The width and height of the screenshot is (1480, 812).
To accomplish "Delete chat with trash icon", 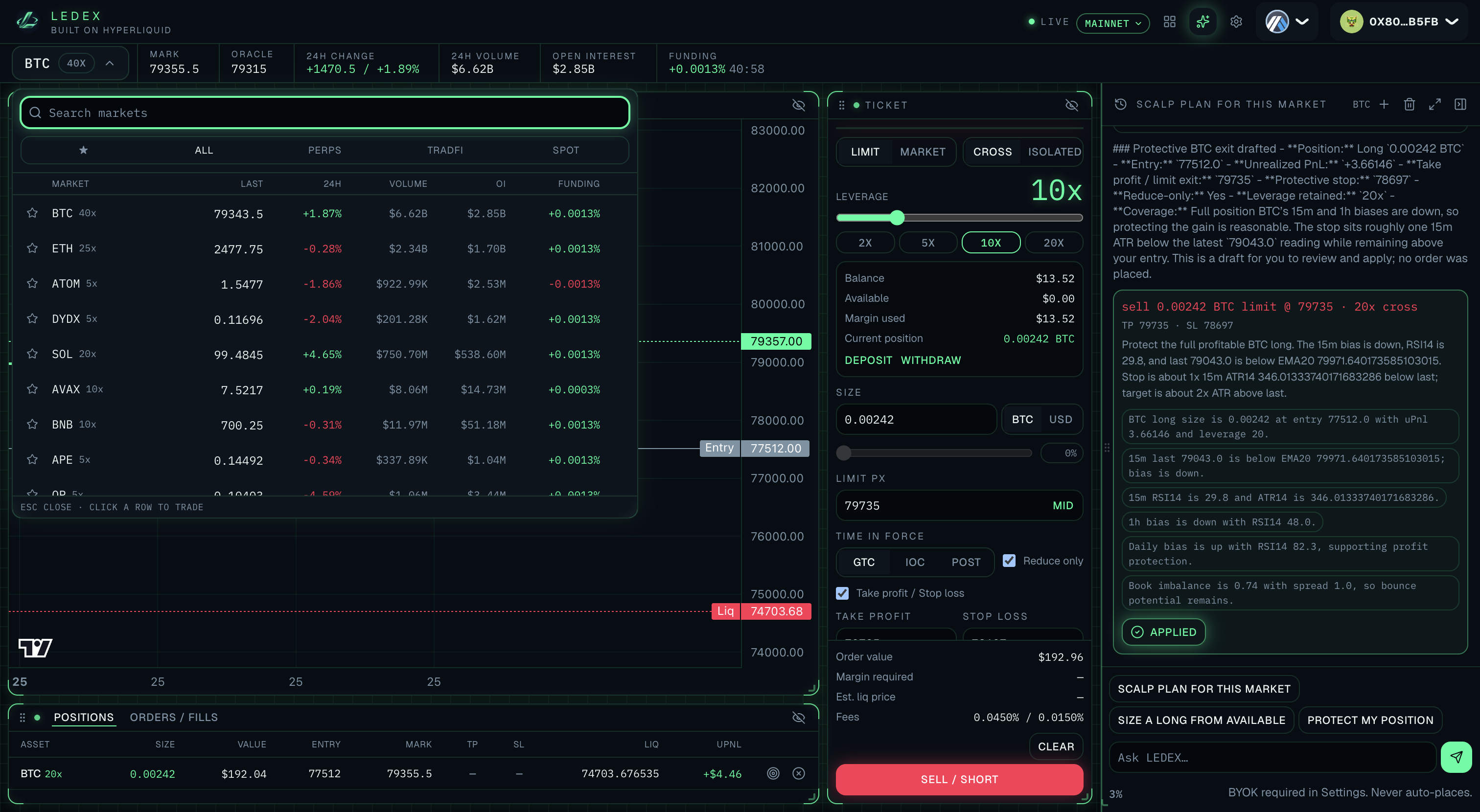I will pos(1410,104).
